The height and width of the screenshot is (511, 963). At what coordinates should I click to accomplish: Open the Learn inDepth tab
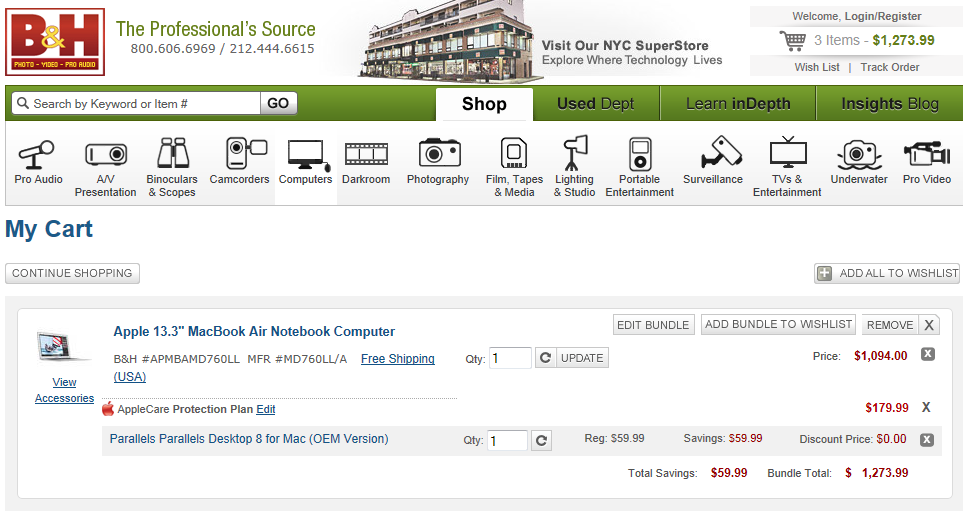[x=738, y=104]
